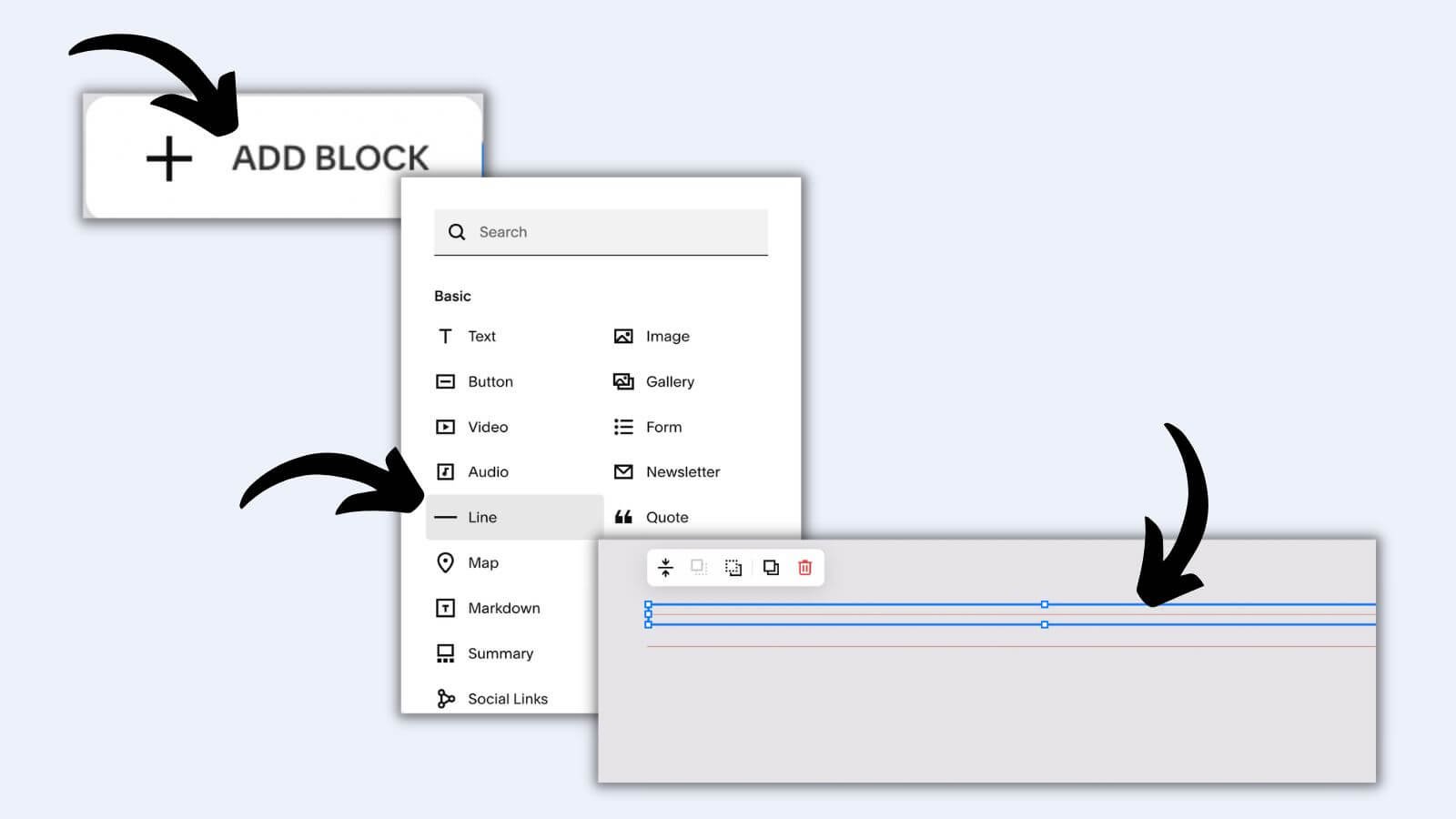Image resolution: width=1456 pixels, height=819 pixels.
Task: Choose the Image block label
Action: coord(668,336)
